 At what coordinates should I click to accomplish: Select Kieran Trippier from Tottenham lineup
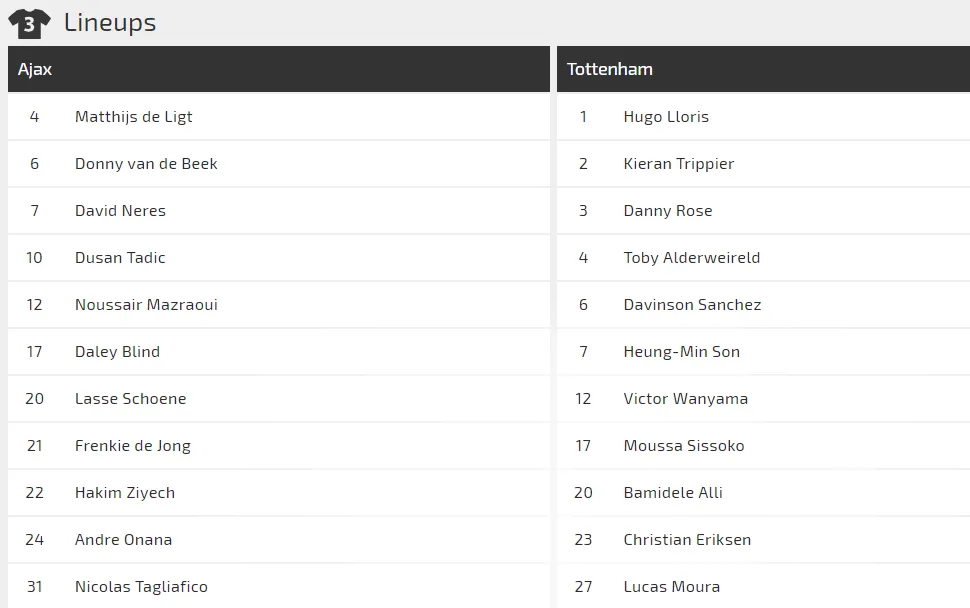click(678, 164)
